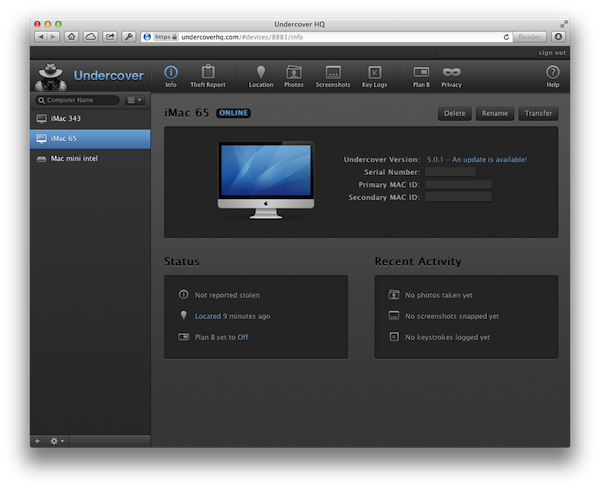Click the 'No photos taken yet' icon
Screen dimensions: 600x489
click(394, 295)
